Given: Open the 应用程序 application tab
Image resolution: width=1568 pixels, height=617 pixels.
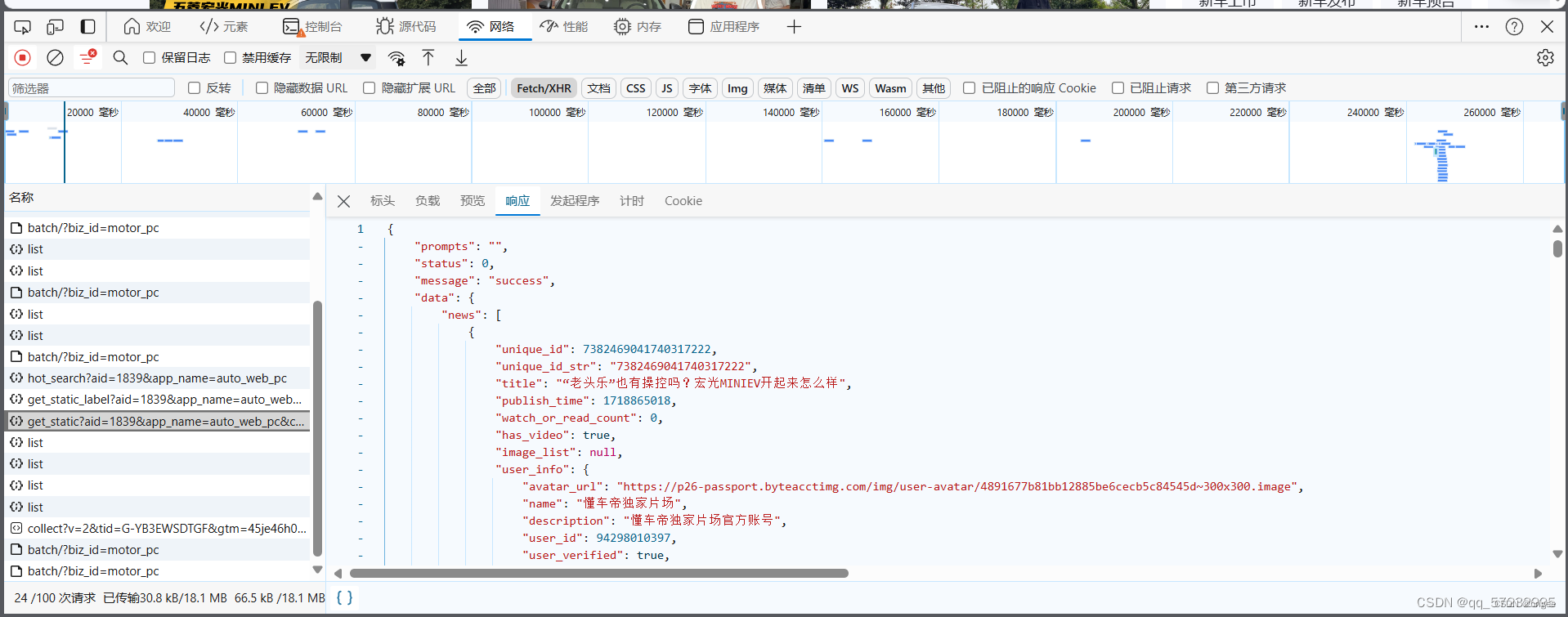Looking at the screenshot, I should (724, 27).
